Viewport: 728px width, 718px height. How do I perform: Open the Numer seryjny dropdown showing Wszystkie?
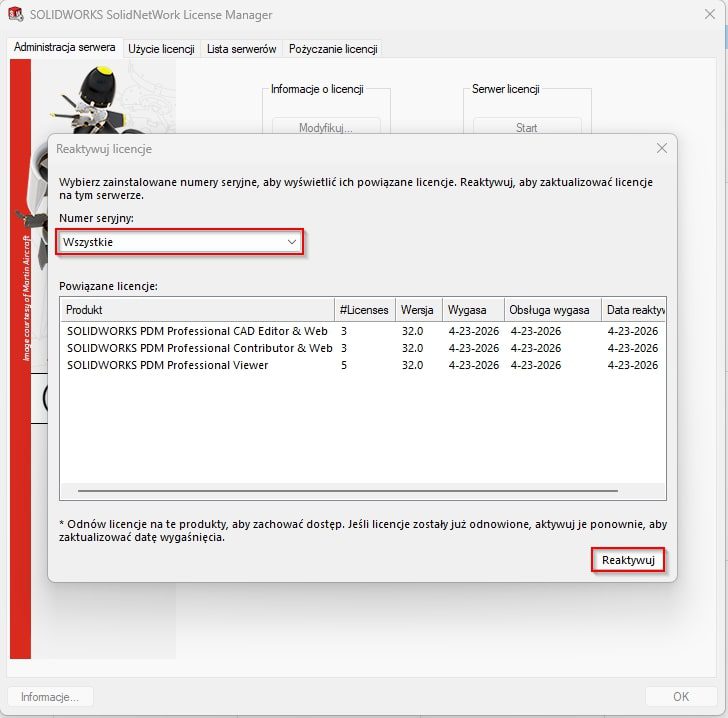(180, 242)
